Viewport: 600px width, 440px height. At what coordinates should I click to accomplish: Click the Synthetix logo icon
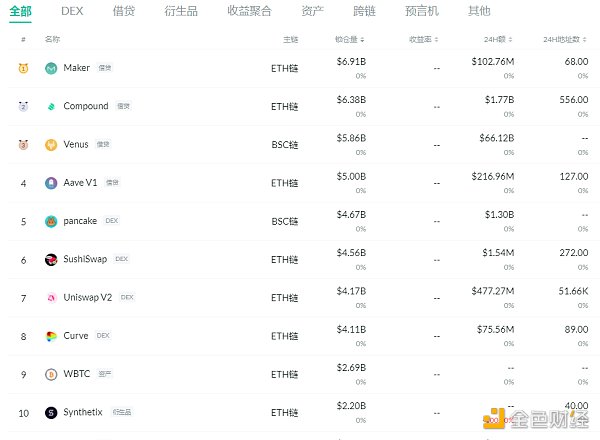coord(51,412)
